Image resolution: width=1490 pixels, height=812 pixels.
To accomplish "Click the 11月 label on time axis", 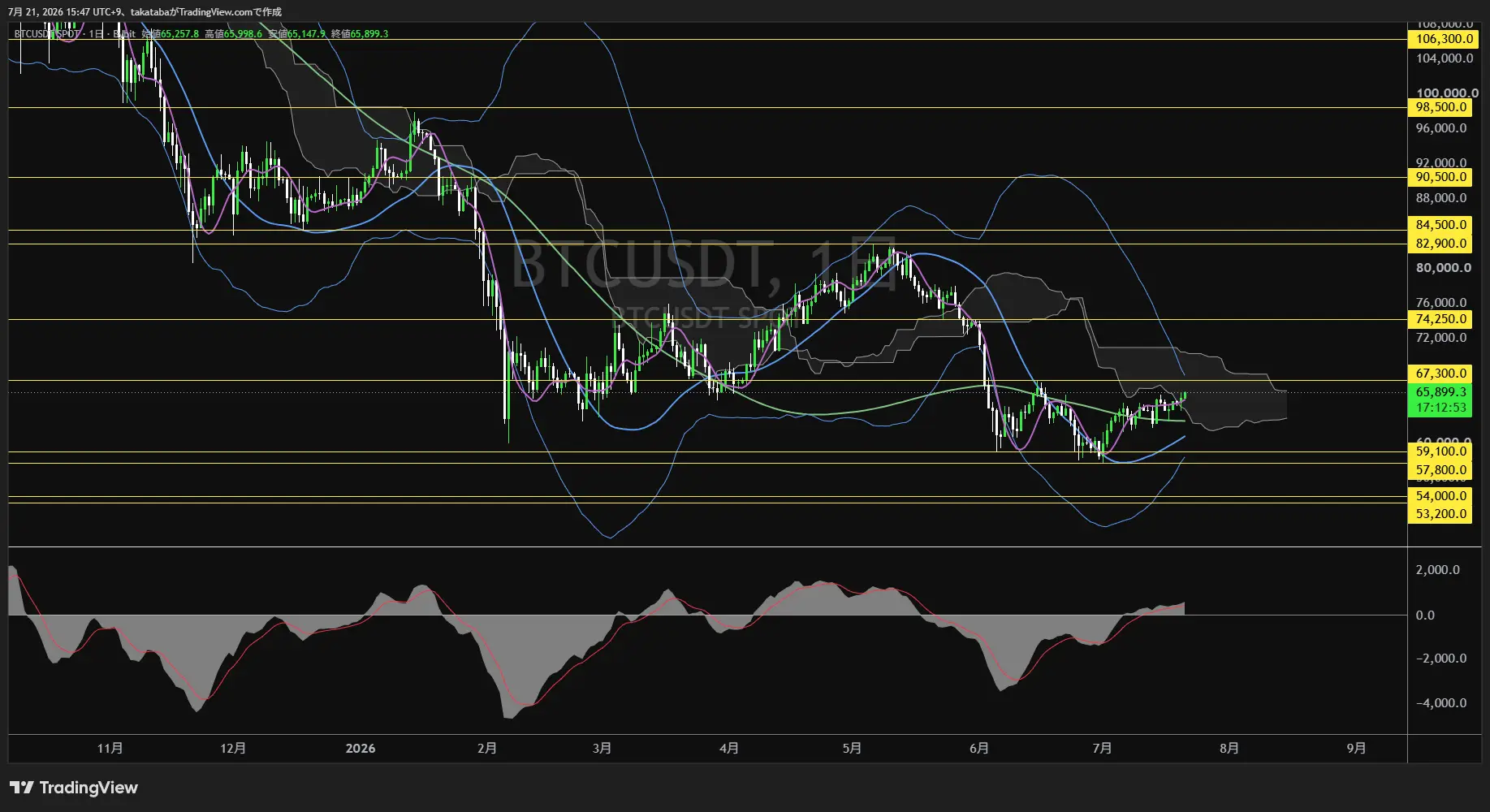I will click(x=110, y=749).
